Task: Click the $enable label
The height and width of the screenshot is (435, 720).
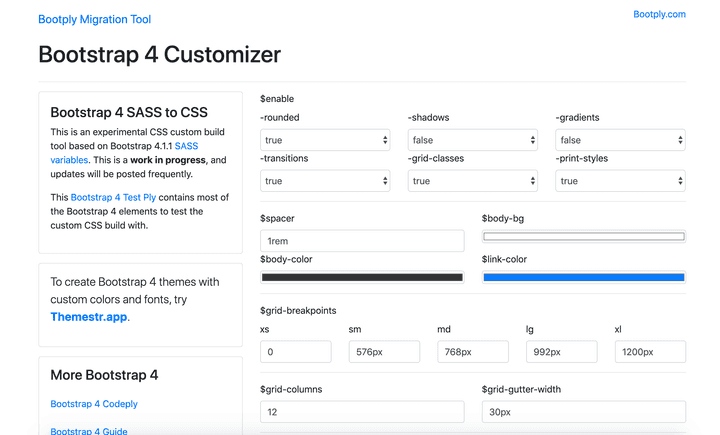Action: [x=277, y=99]
